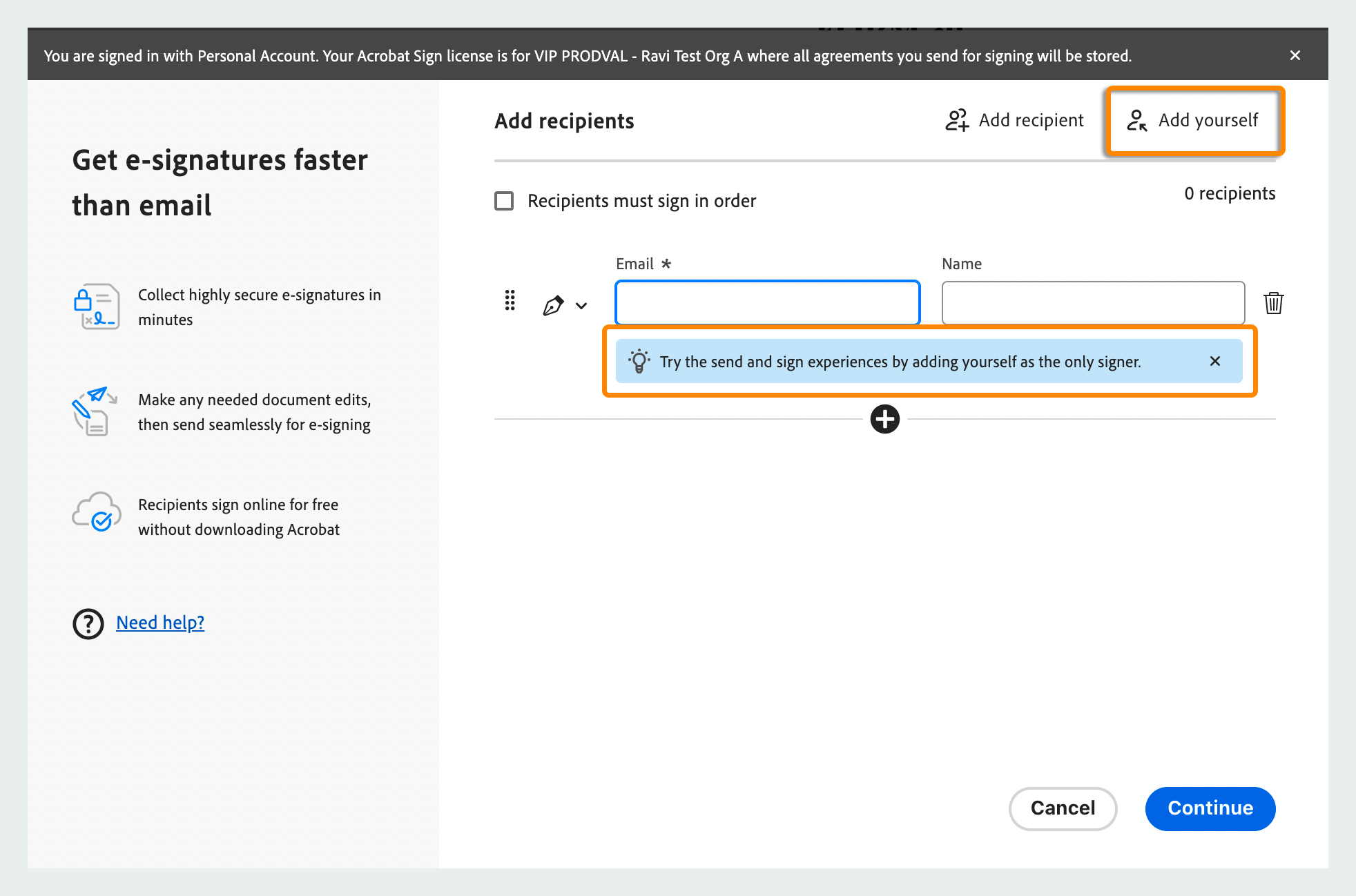The image size is (1356, 896).
Task: Focus the Email input field
Action: [767, 302]
